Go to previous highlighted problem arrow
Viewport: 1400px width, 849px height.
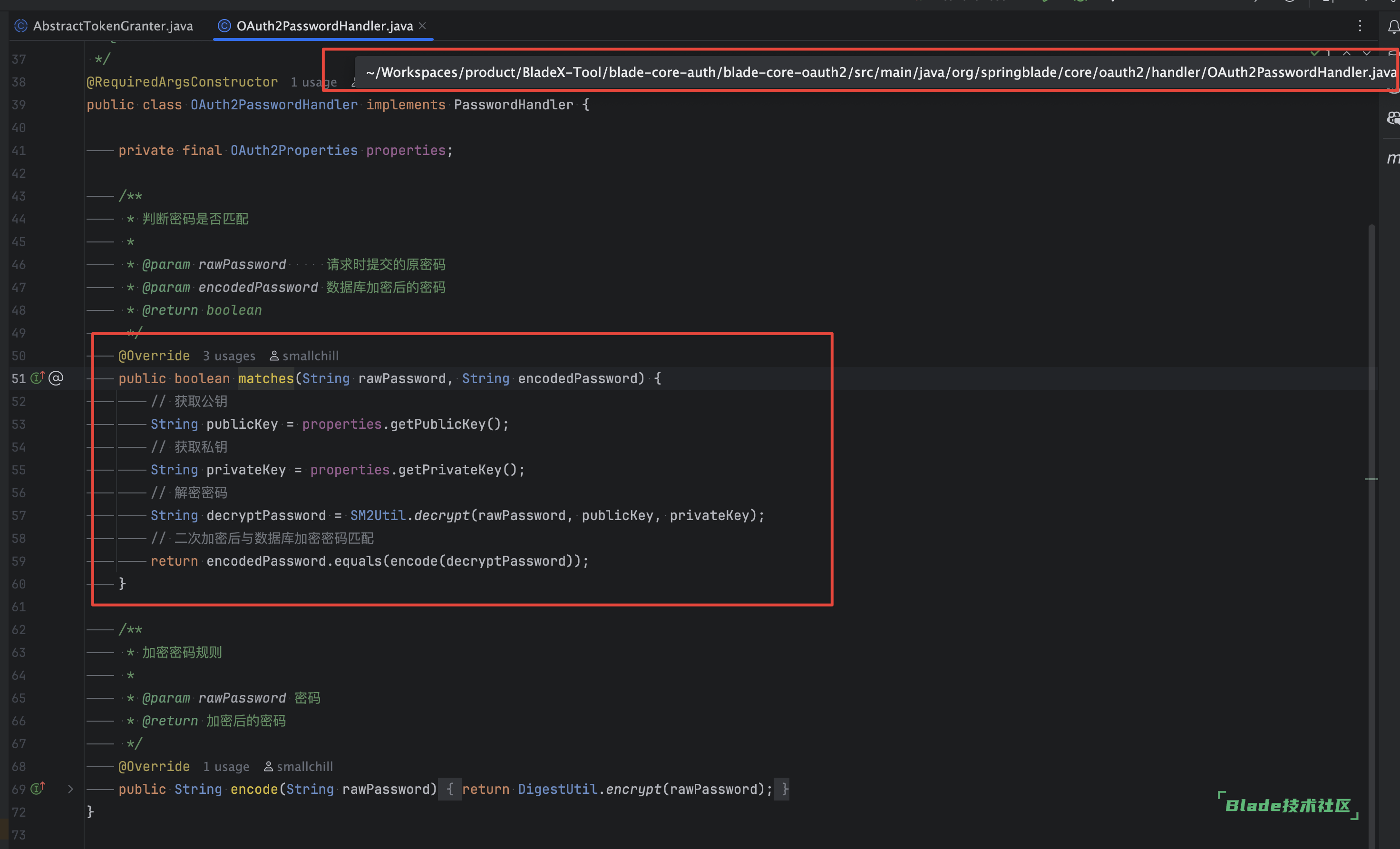(1347, 53)
